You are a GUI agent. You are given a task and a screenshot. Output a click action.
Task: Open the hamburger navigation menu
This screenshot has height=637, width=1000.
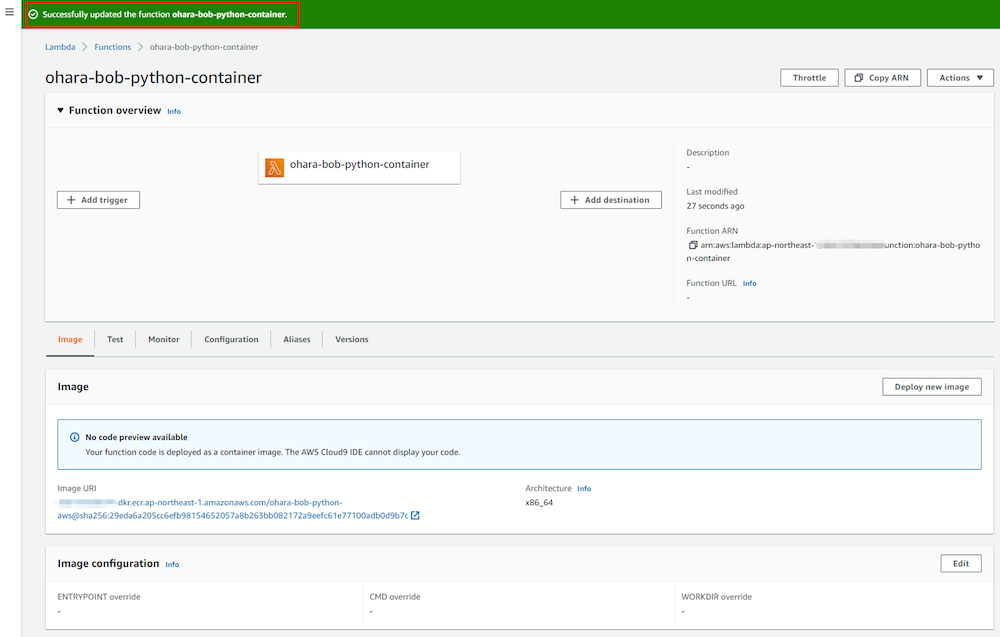tap(10, 12)
